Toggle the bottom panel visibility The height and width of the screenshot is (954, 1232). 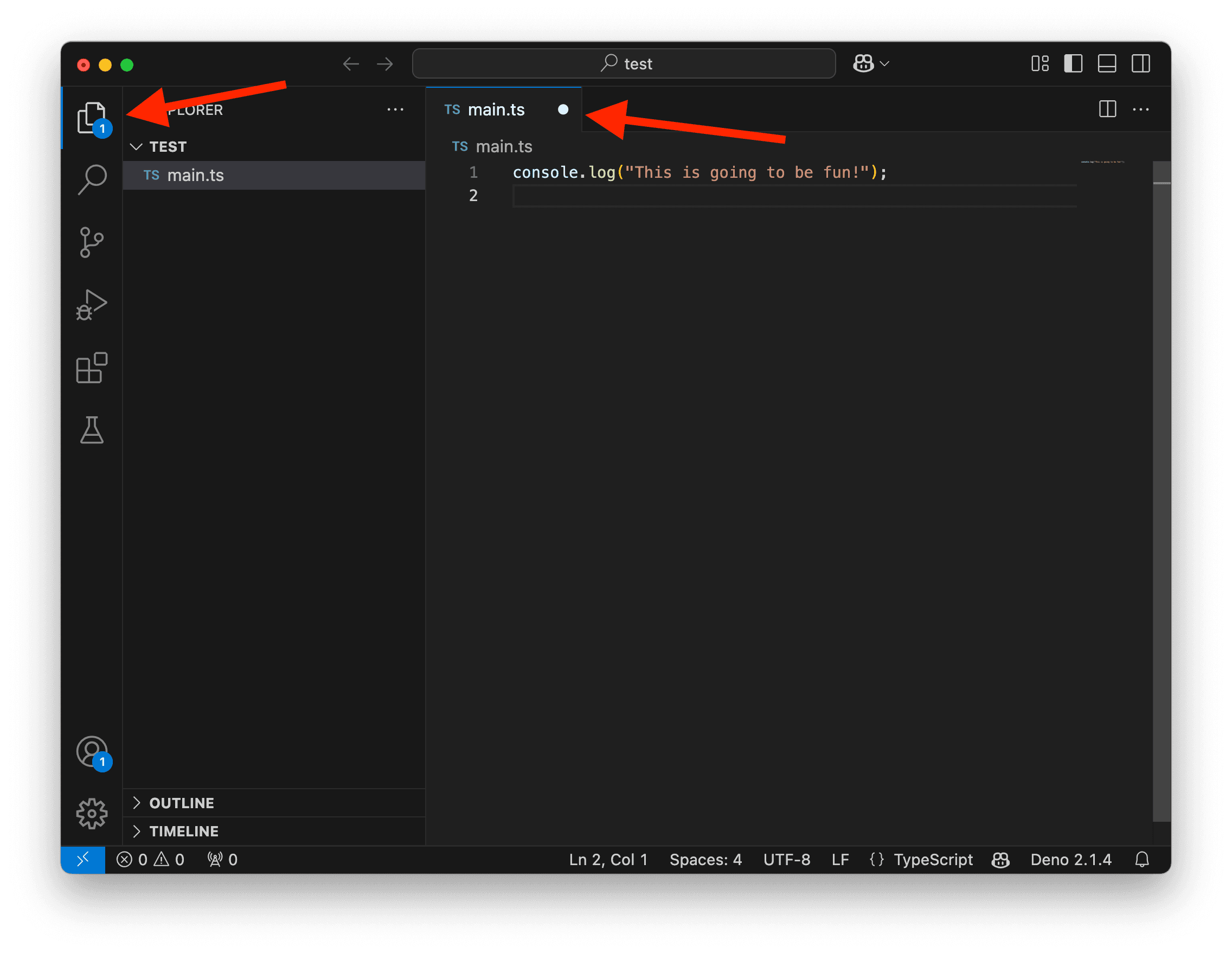click(x=1107, y=64)
